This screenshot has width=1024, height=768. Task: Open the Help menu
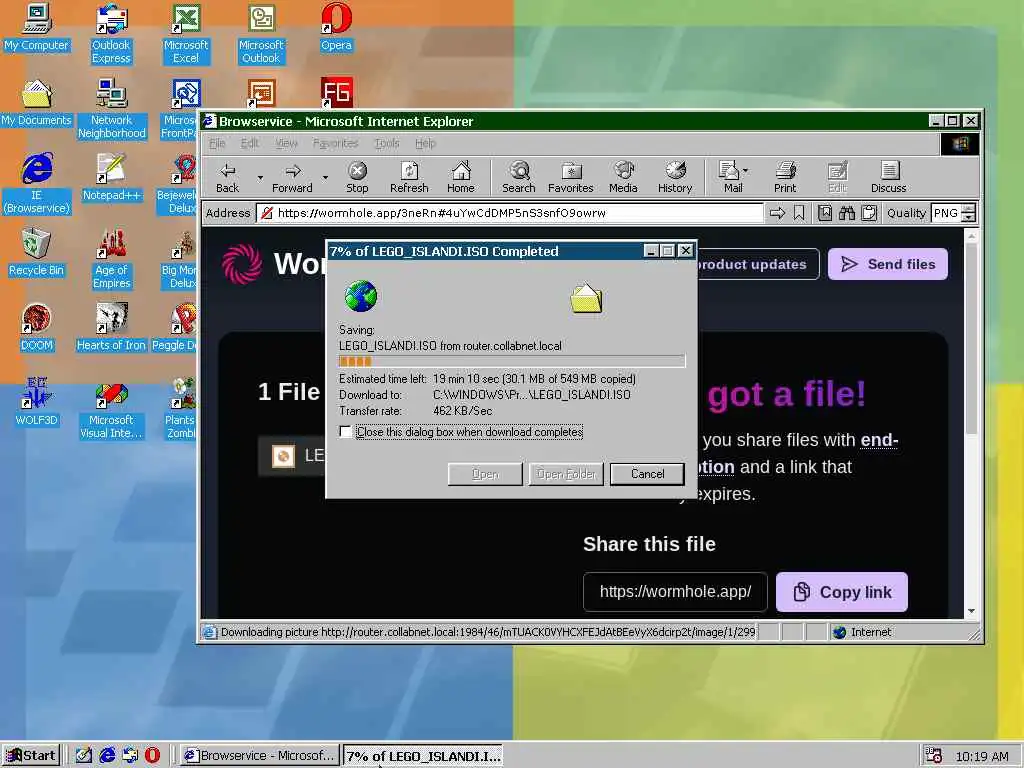(425, 143)
